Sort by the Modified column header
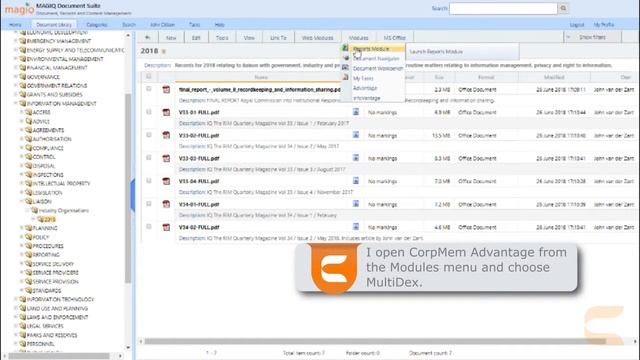 coord(554,77)
